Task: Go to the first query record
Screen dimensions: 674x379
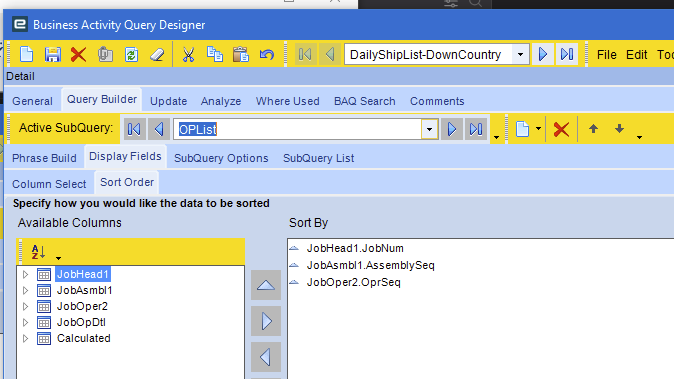Action: point(305,54)
